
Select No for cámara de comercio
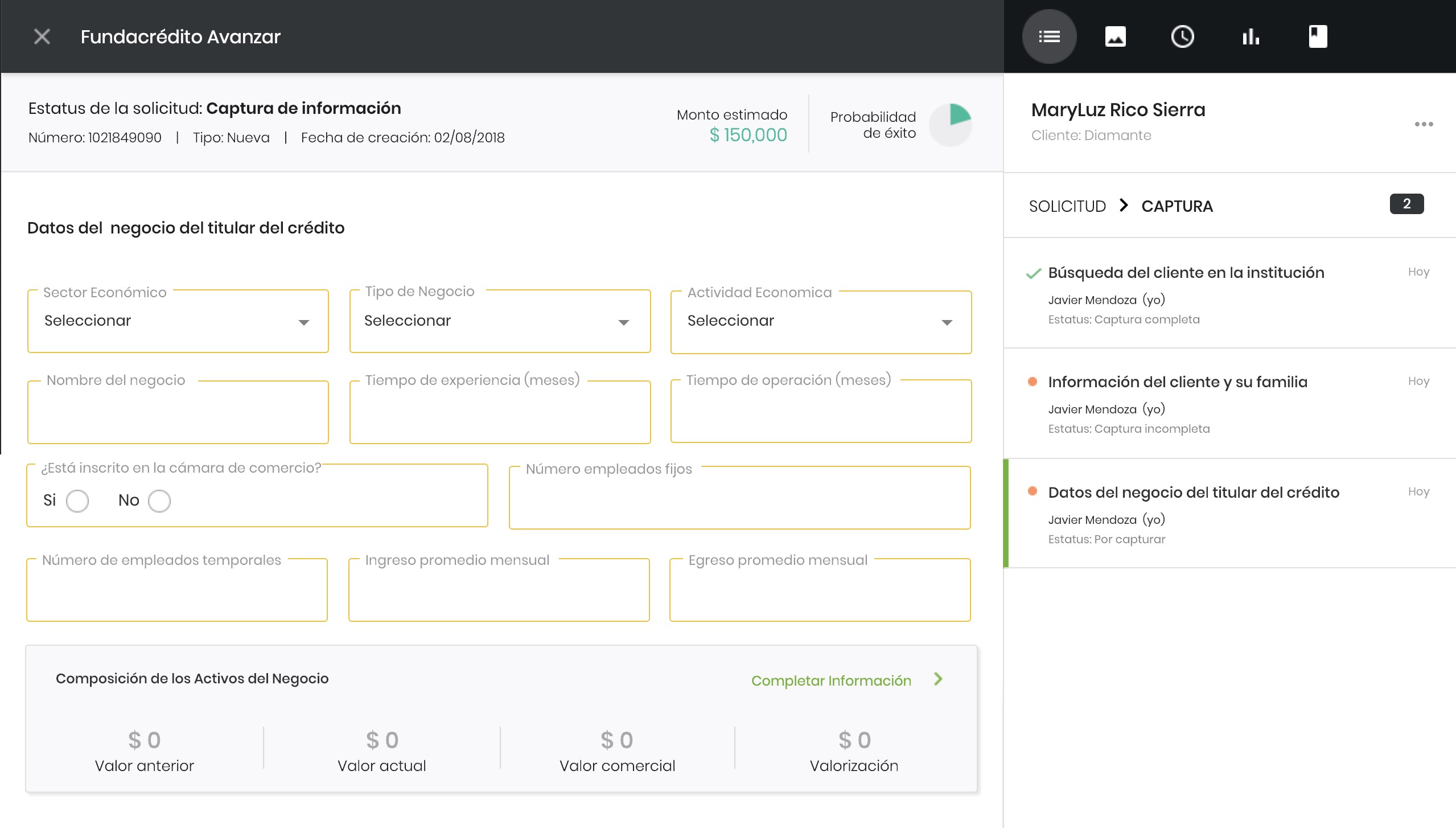click(x=159, y=501)
